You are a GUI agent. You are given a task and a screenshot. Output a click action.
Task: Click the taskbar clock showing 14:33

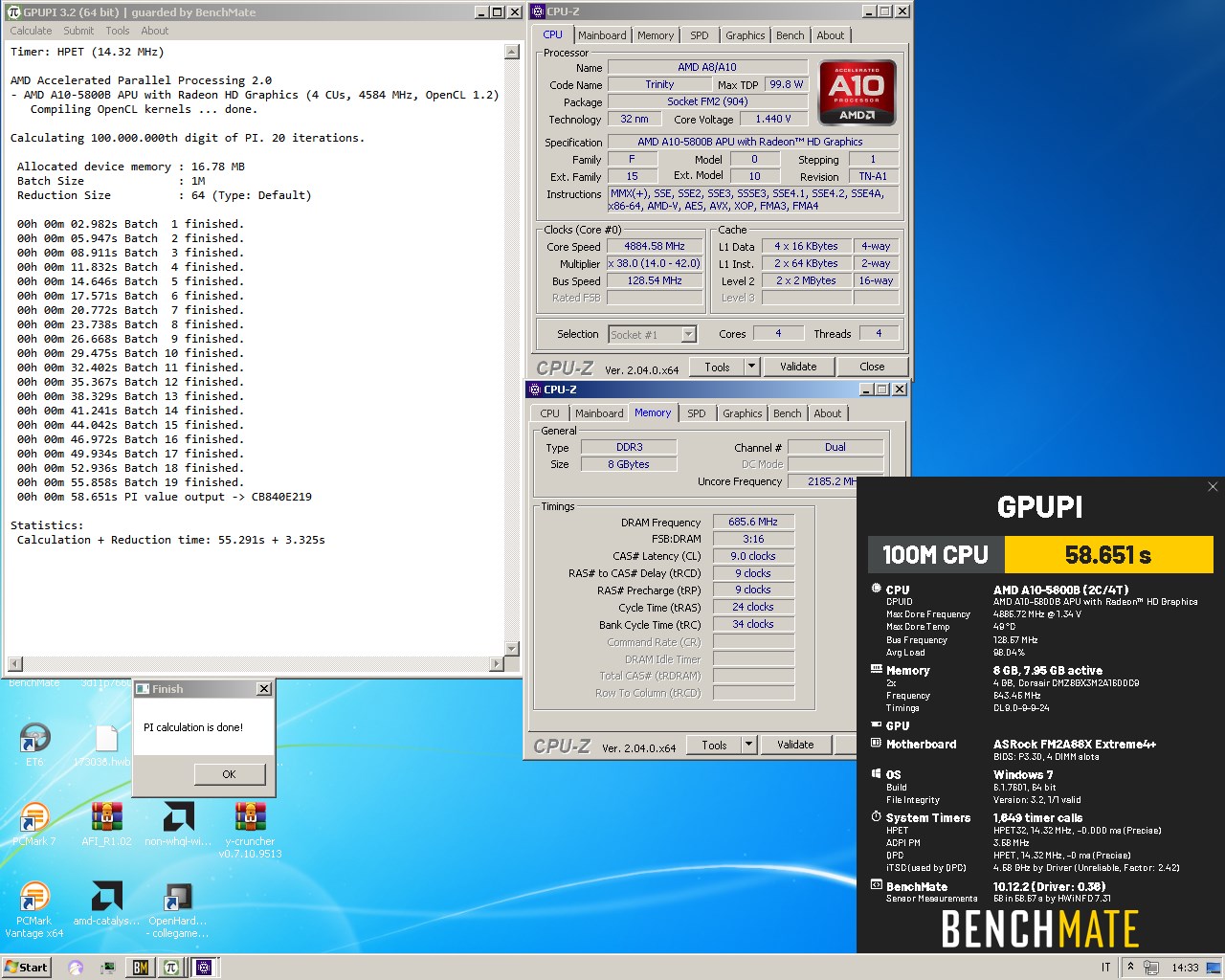1185,968
